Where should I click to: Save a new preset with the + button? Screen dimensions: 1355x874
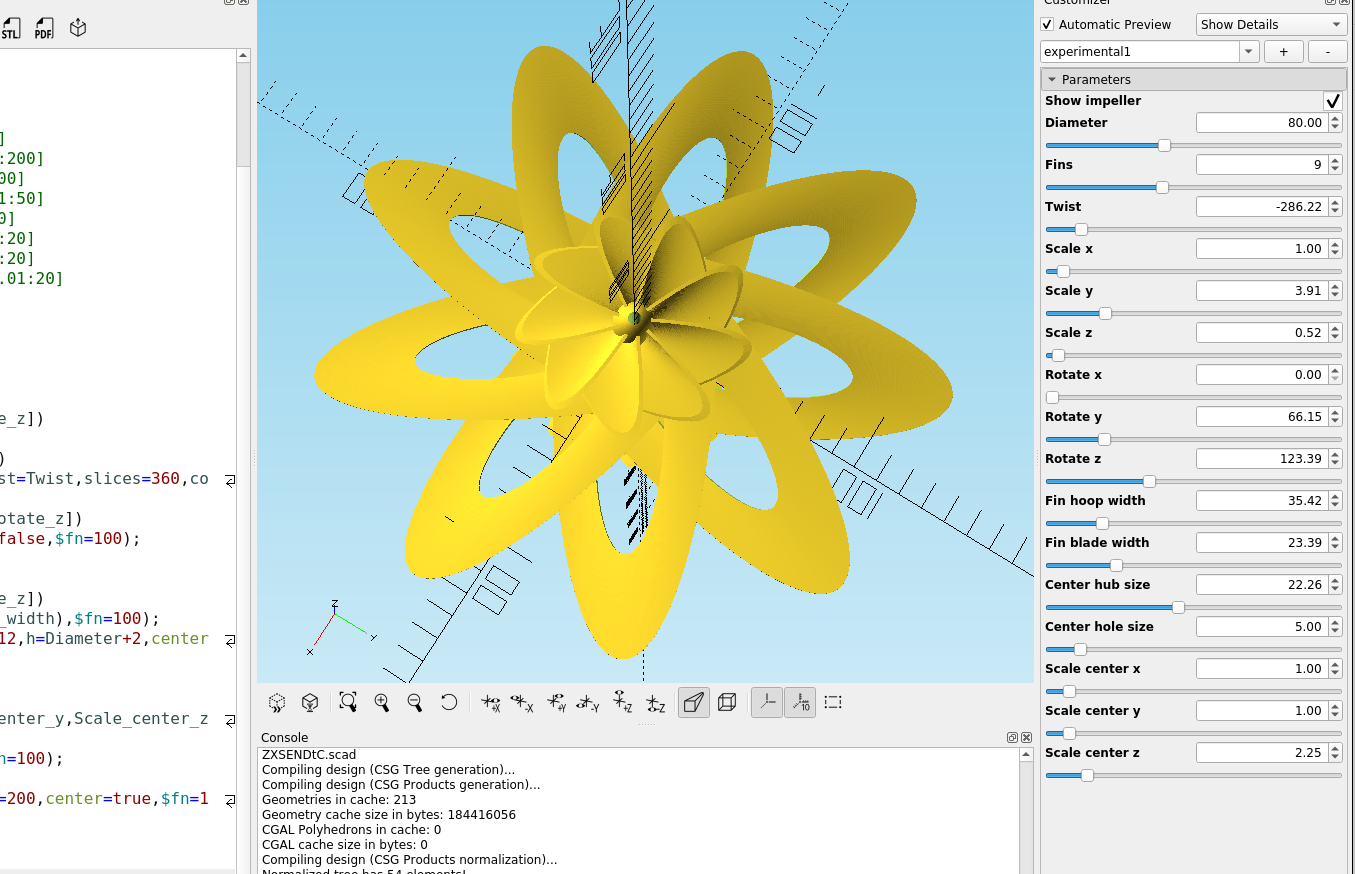[x=1283, y=51]
